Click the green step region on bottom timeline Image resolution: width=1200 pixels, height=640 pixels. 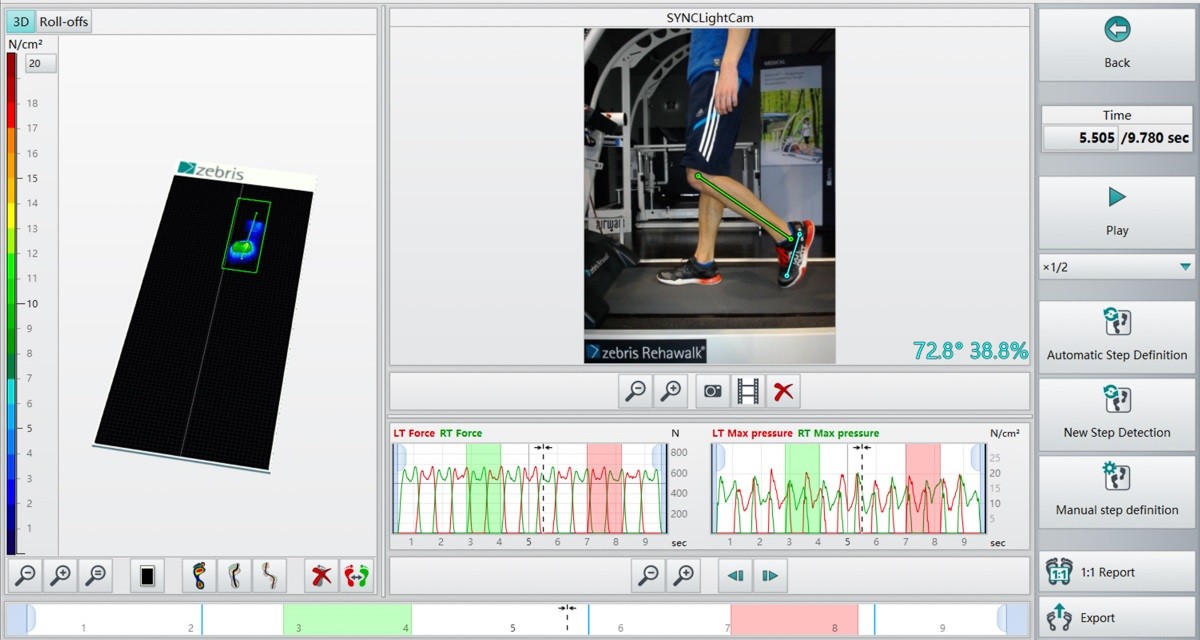[347, 618]
